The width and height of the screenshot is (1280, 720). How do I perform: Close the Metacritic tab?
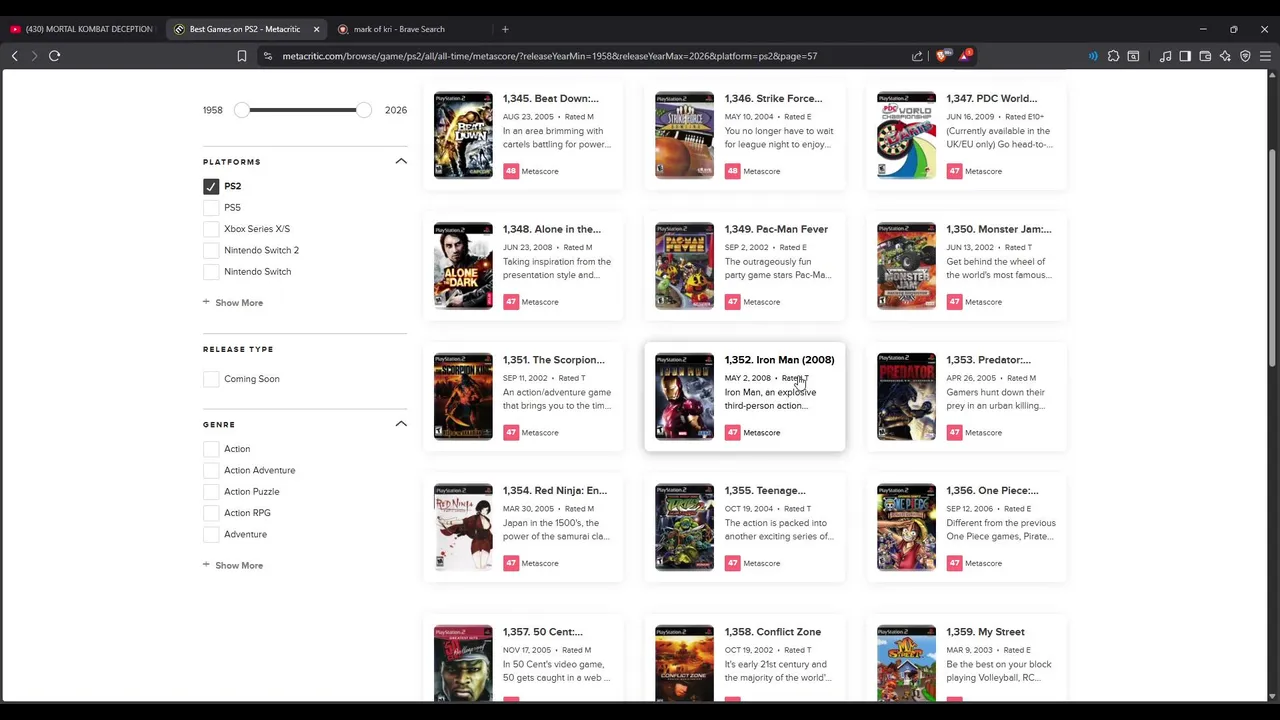[x=316, y=29]
